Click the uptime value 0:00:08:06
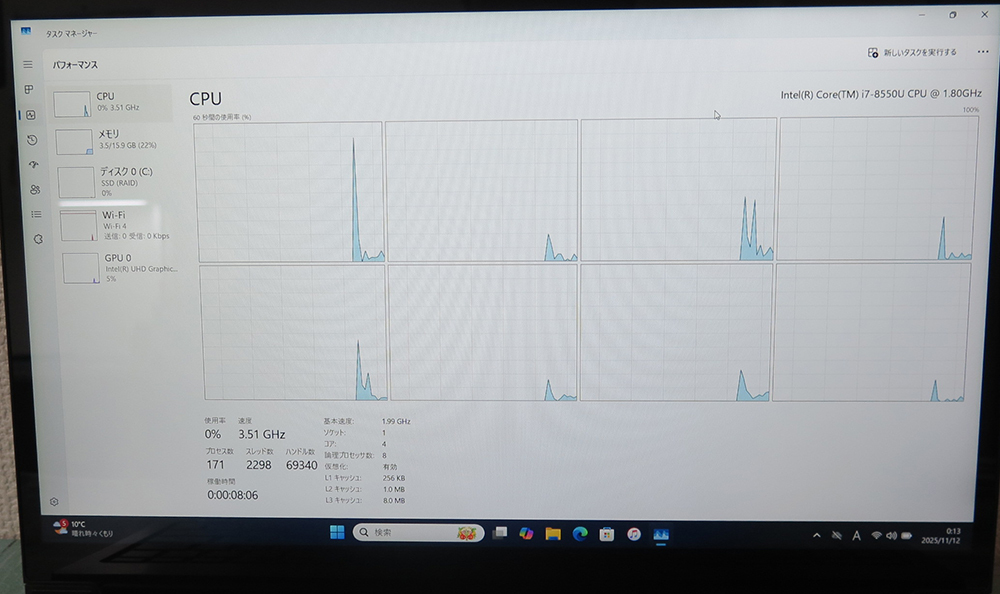1000x594 pixels. pos(233,495)
